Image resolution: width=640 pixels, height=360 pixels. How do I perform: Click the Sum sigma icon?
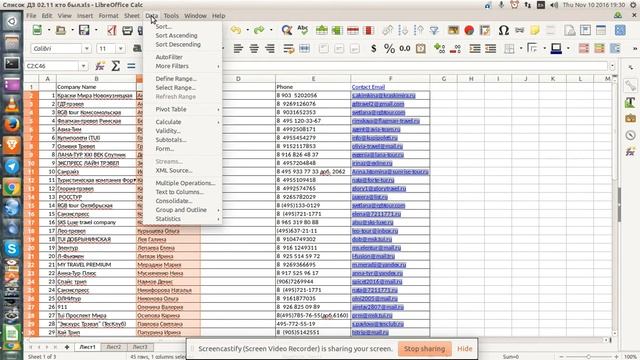pyautogui.click(x=116, y=66)
